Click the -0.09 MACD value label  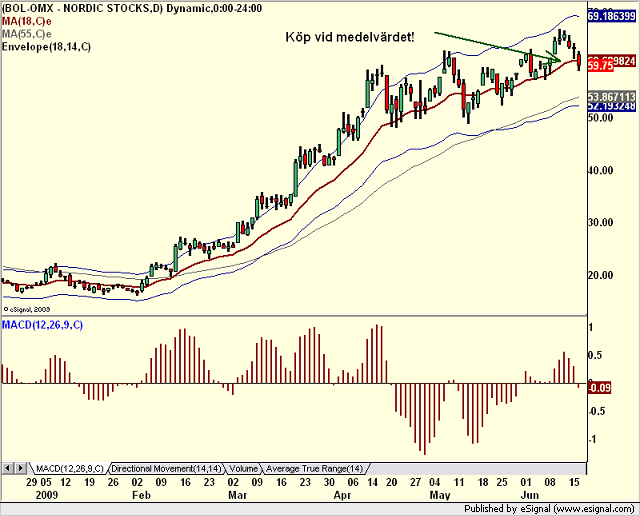(599, 388)
